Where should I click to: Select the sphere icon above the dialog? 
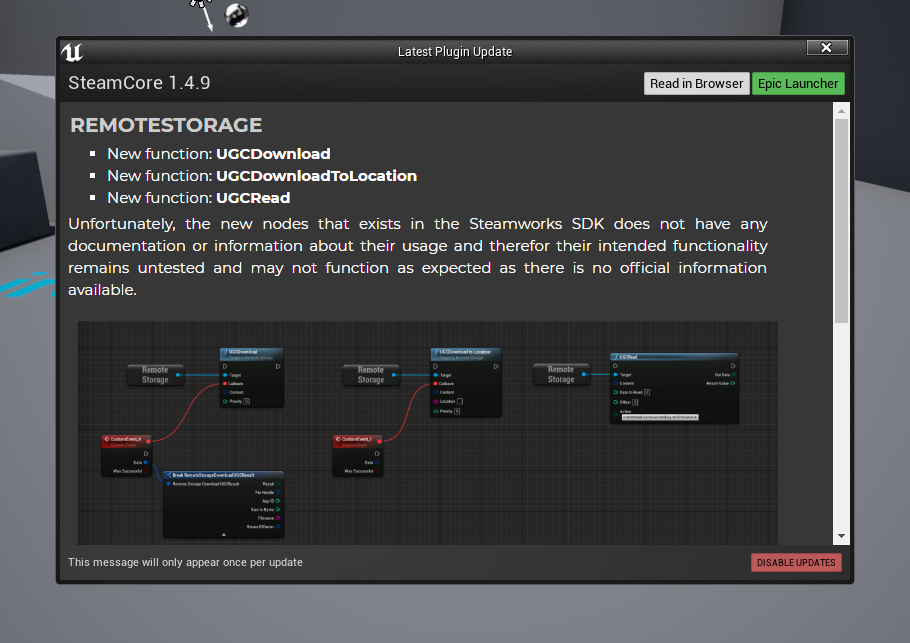(x=237, y=14)
